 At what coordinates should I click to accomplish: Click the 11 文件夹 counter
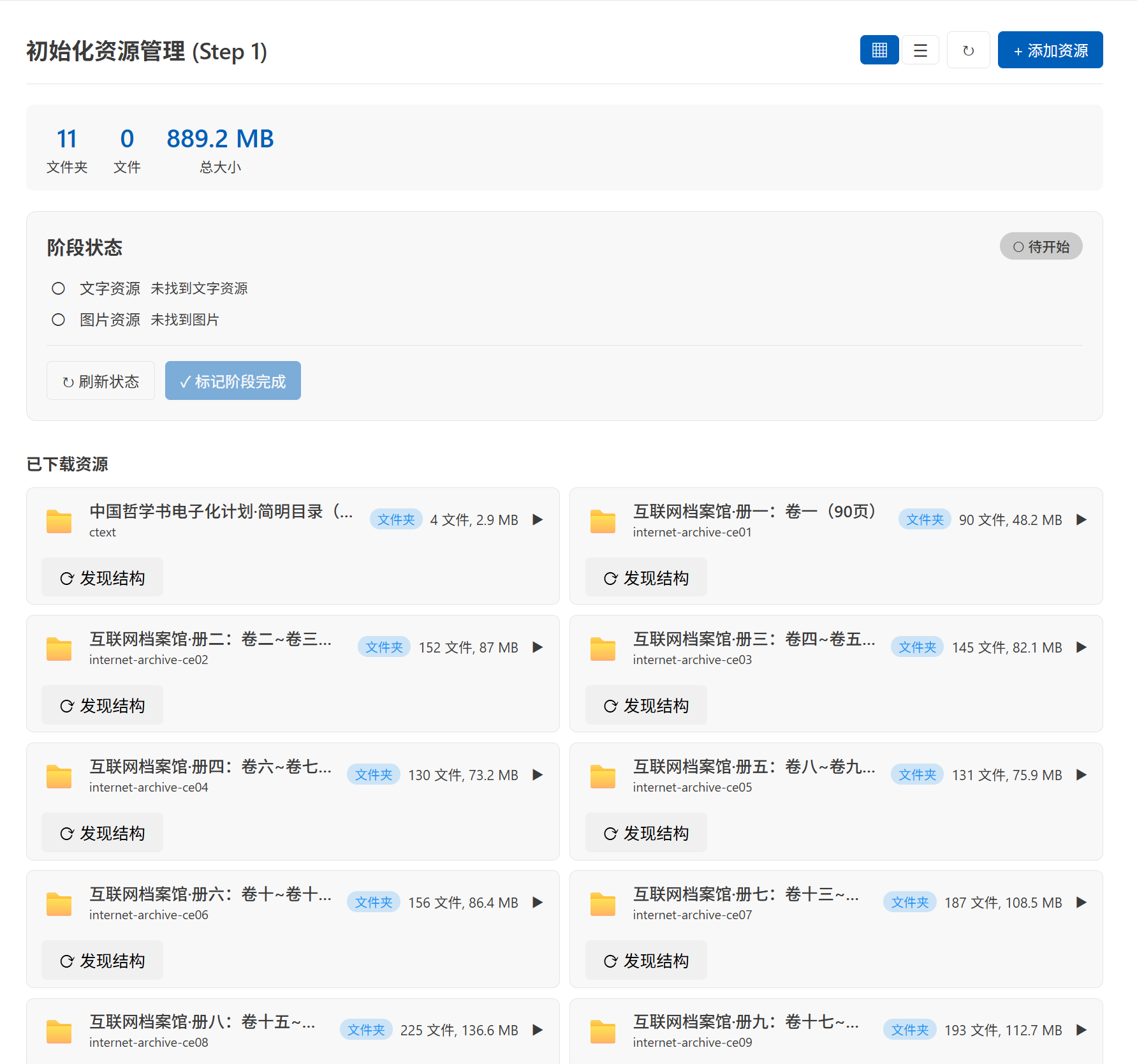point(67,150)
